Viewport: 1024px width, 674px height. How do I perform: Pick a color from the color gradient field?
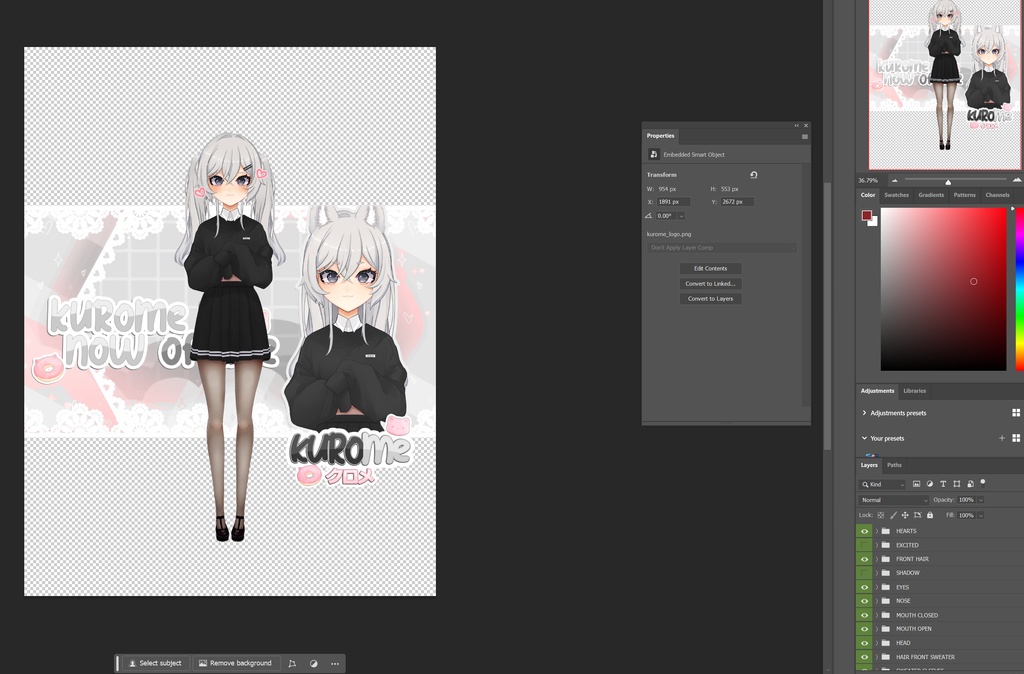pos(944,290)
